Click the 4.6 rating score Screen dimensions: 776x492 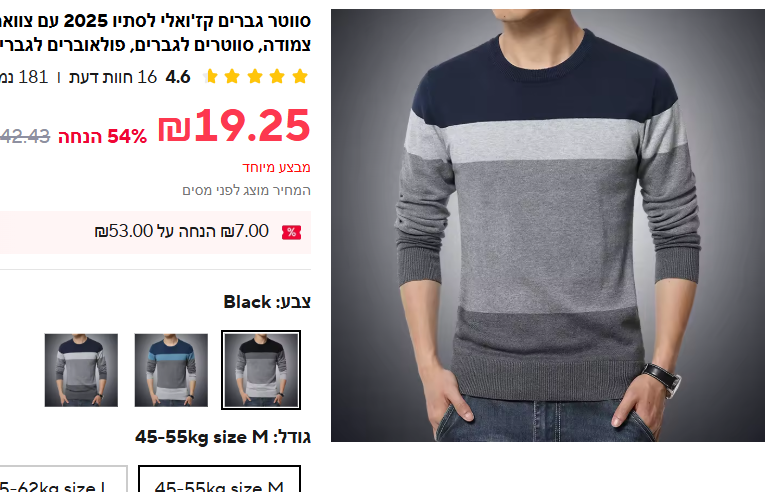[x=178, y=77]
